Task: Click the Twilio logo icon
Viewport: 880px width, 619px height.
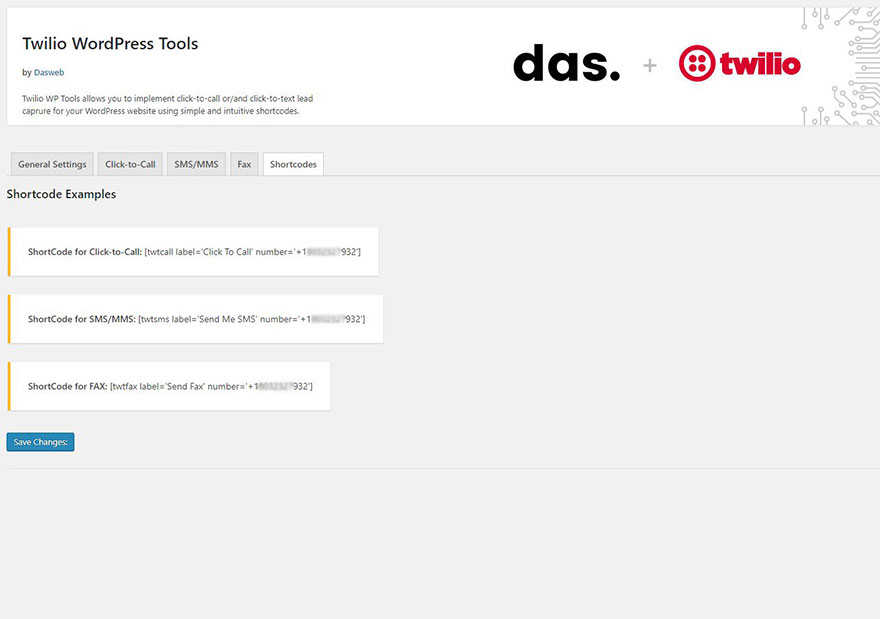Action: click(x=697, y=63)
